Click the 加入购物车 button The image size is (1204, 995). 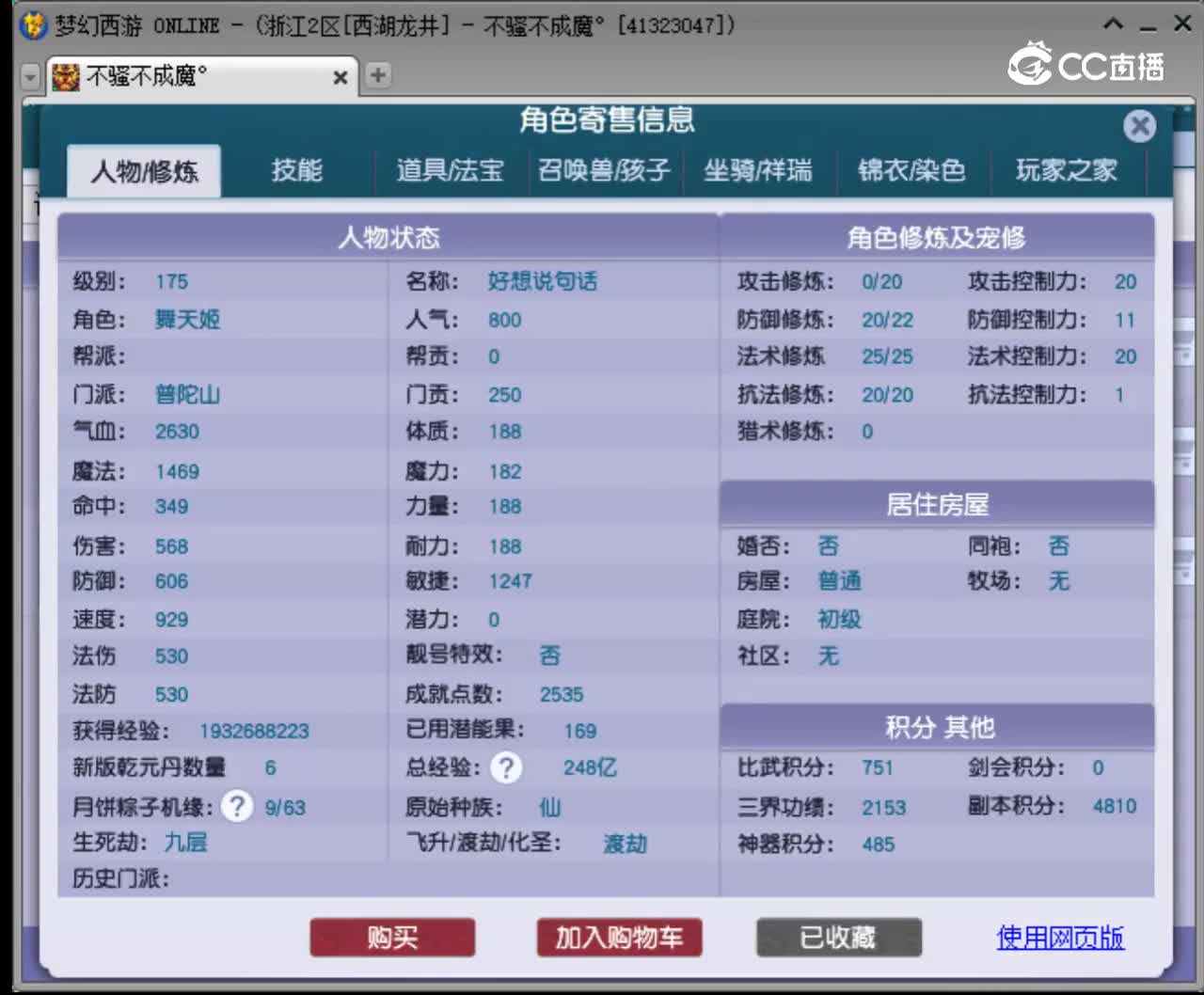tap(619, 938)
